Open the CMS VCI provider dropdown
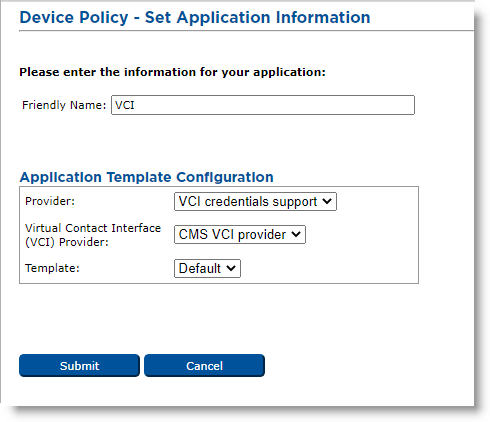 tap(240, 234)
